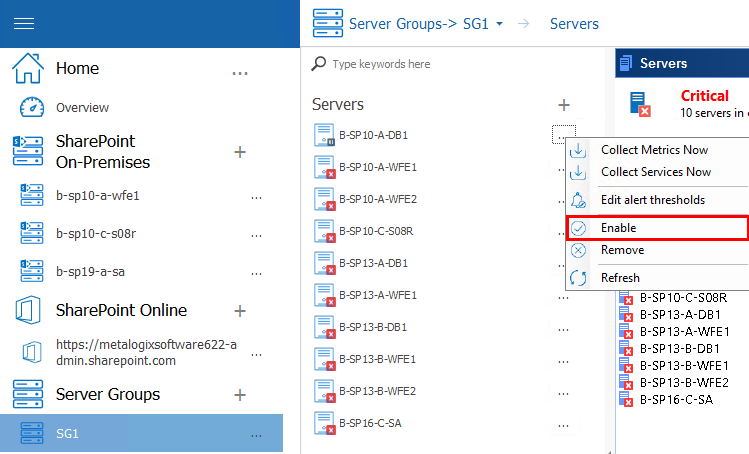Image resolution: width=749 pixels, height=454 pixels.
Task: Open the hamburger navigation menu
Action: [24, 23]
